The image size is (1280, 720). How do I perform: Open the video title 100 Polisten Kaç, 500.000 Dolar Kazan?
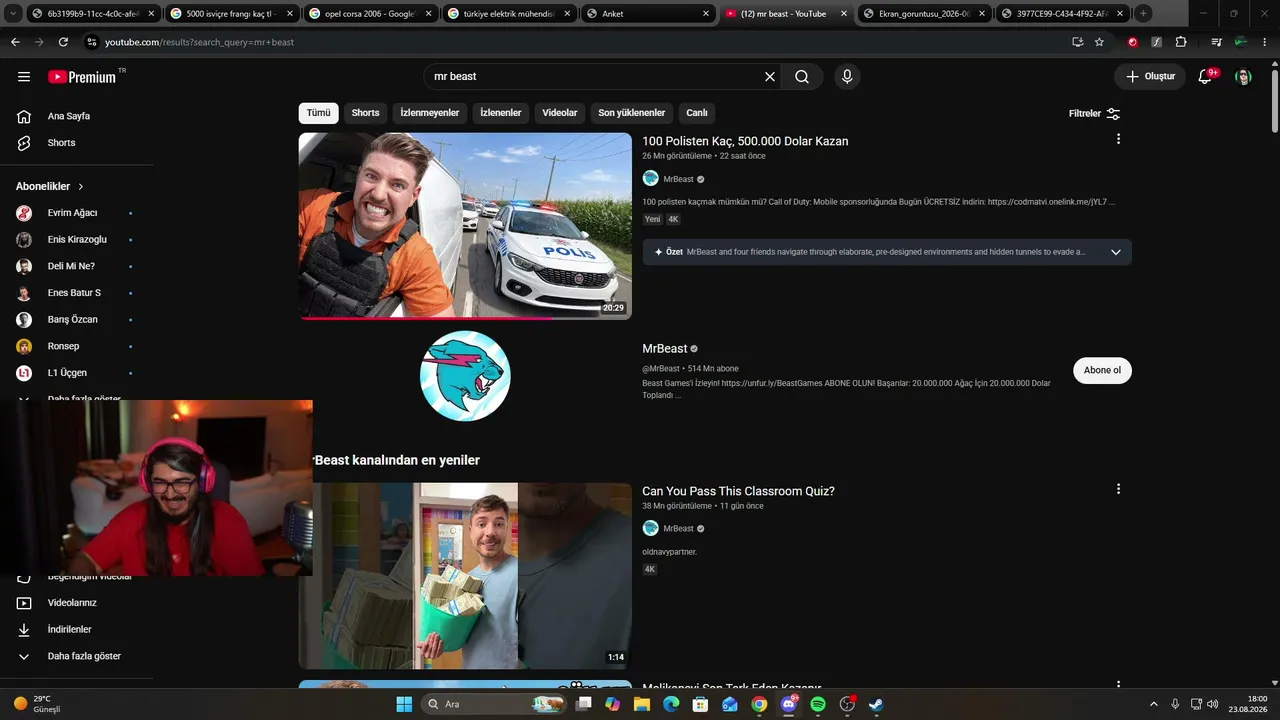(745, 141)
